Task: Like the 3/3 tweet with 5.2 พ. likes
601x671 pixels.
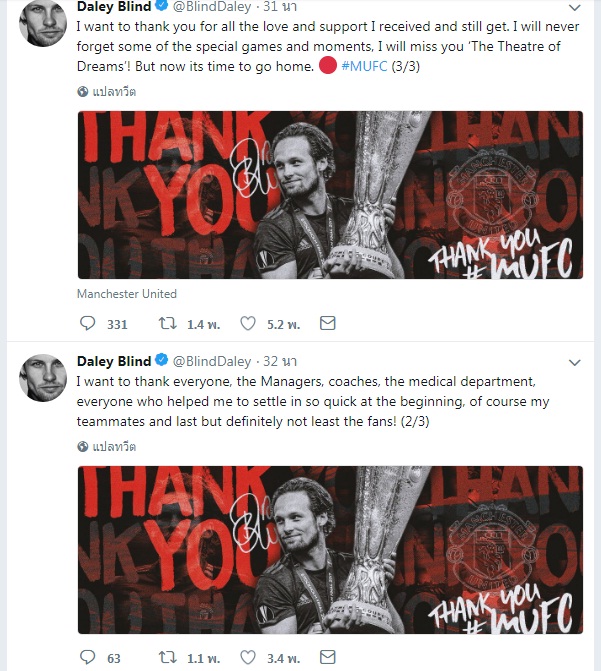Action: click(x=248, y=324)
